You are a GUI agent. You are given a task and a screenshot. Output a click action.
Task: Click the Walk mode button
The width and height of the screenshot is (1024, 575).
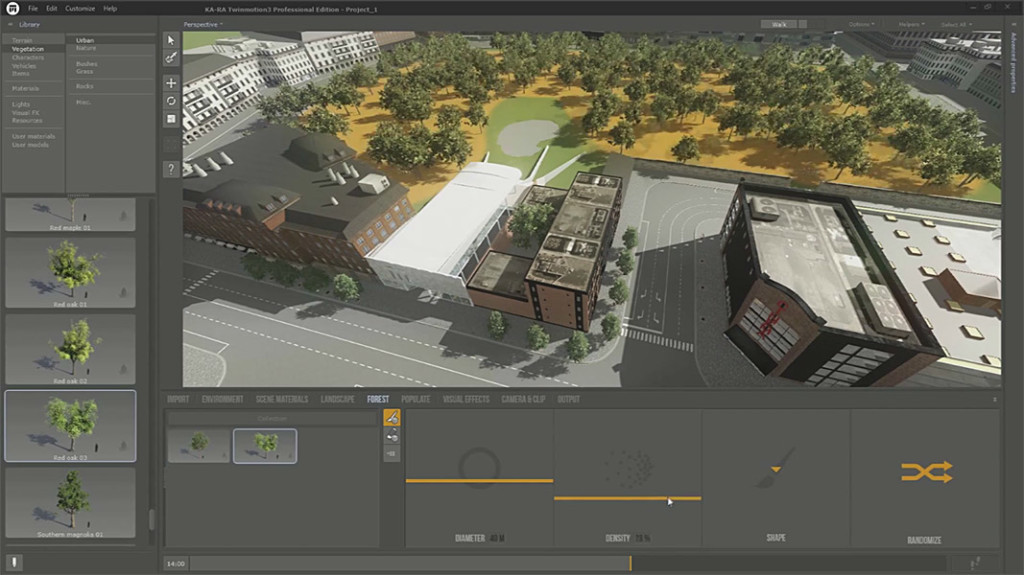point(779,24)
